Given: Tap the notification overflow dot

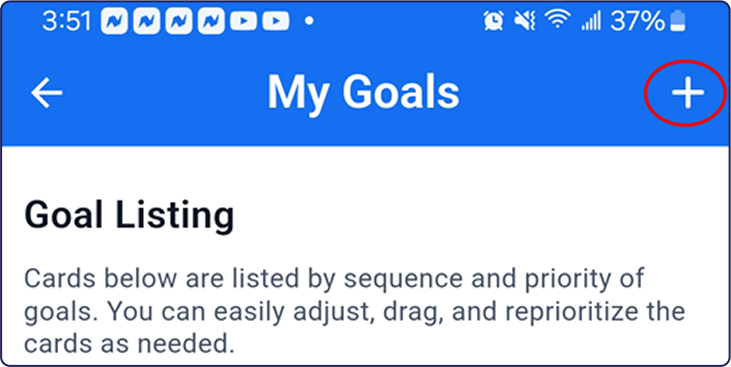Looking at the screenshot, I should click(x=309, y=21).
